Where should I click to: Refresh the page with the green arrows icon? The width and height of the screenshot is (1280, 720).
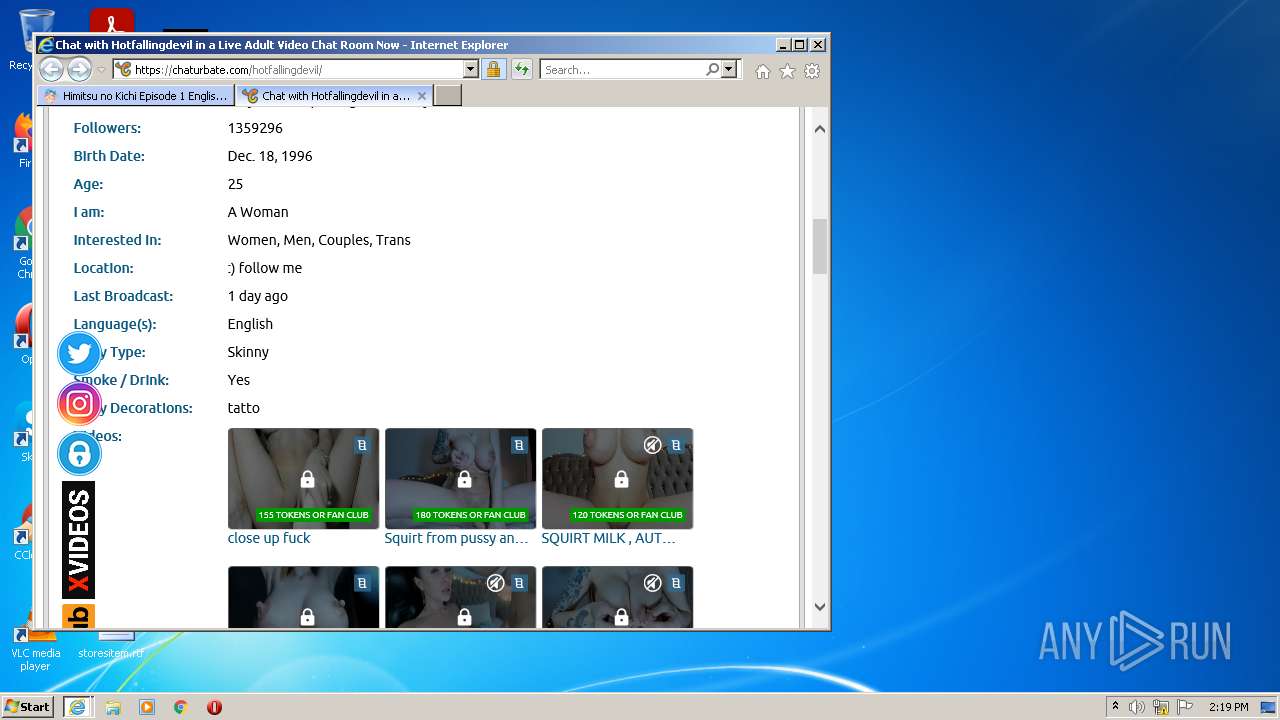[x=521, y=70]
